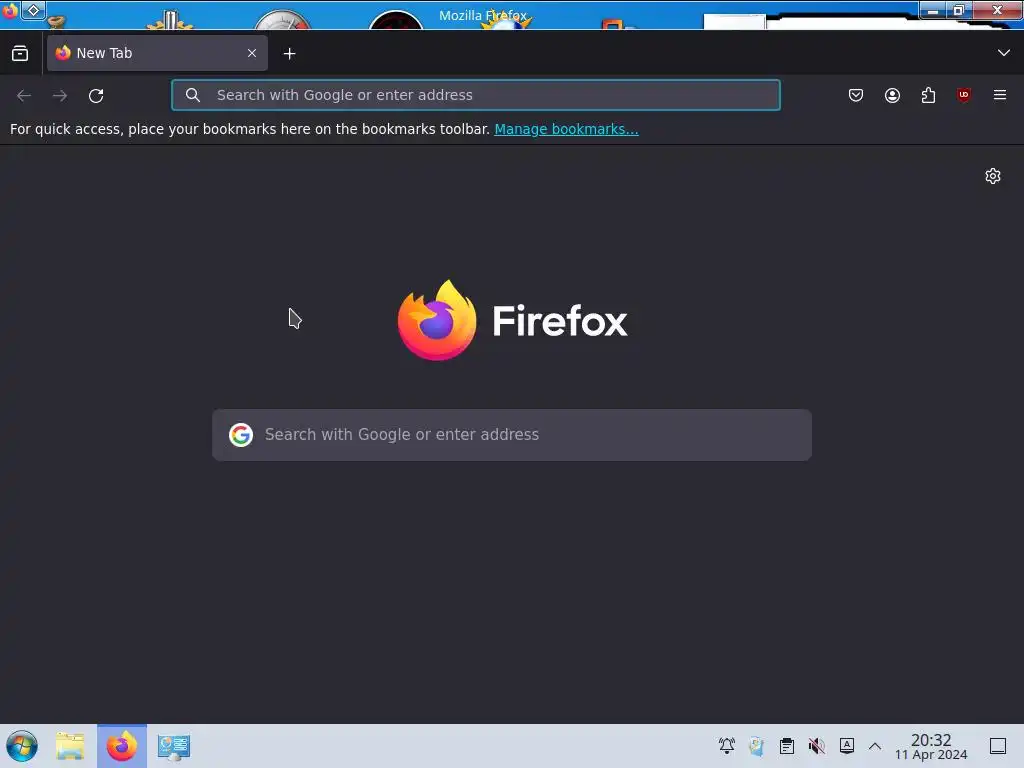Click the address bar magnifier icon

click(x=193, y=95)
